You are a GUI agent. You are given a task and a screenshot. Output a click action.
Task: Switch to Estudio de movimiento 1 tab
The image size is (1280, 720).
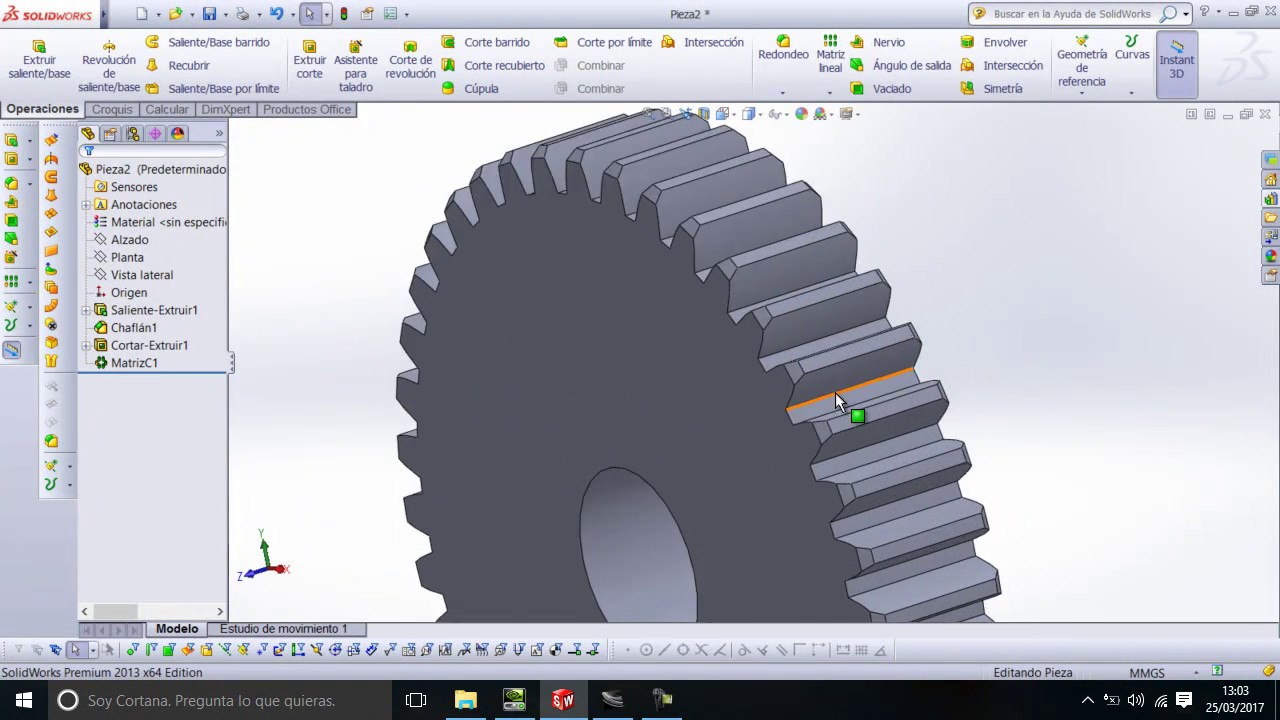tap(284, 629)
